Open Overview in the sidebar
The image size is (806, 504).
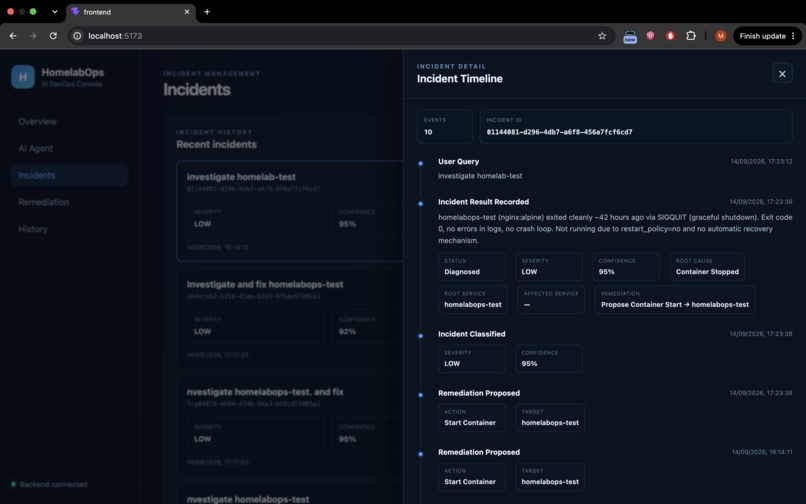pos(69,121)
